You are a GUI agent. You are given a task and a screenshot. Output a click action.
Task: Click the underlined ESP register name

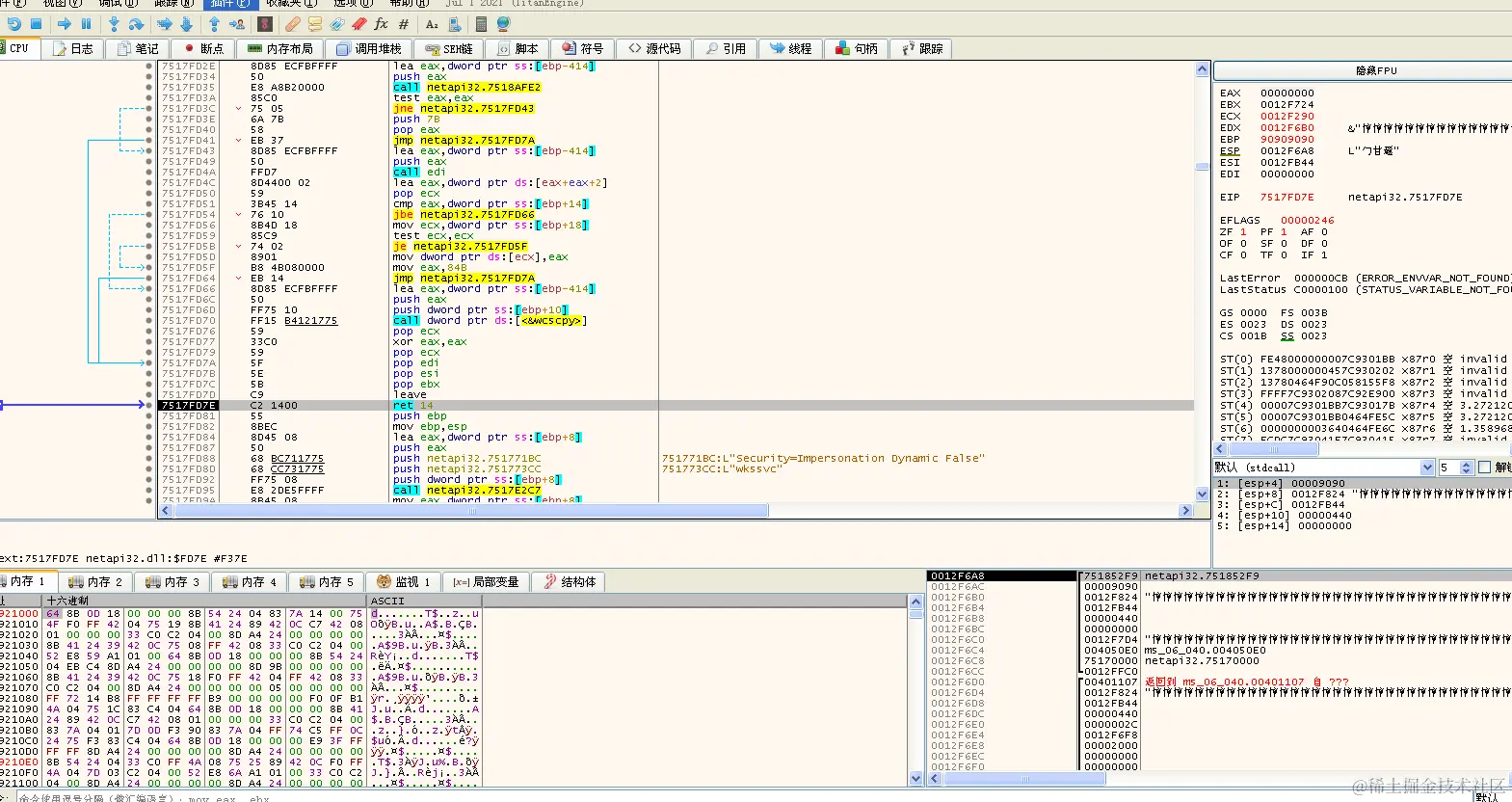pyautogui.click(x=1230, y=151)
